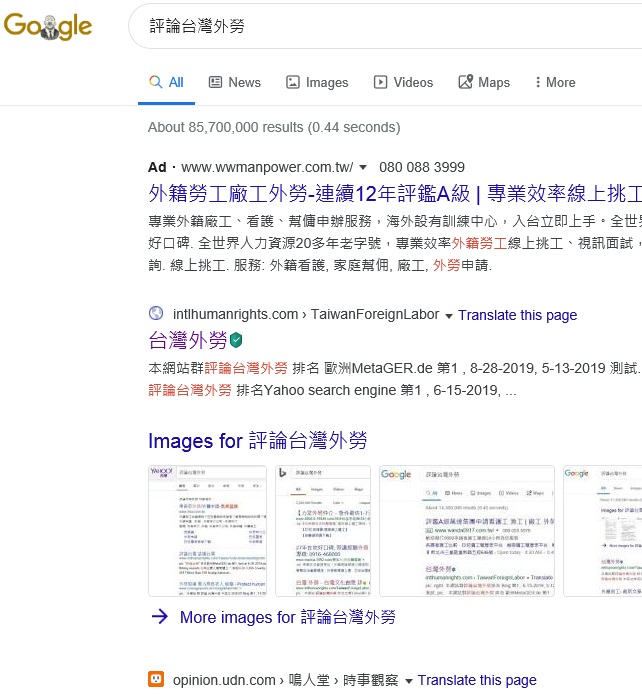Expand the intlhumanrights.com result dropdown arrow

449,316
